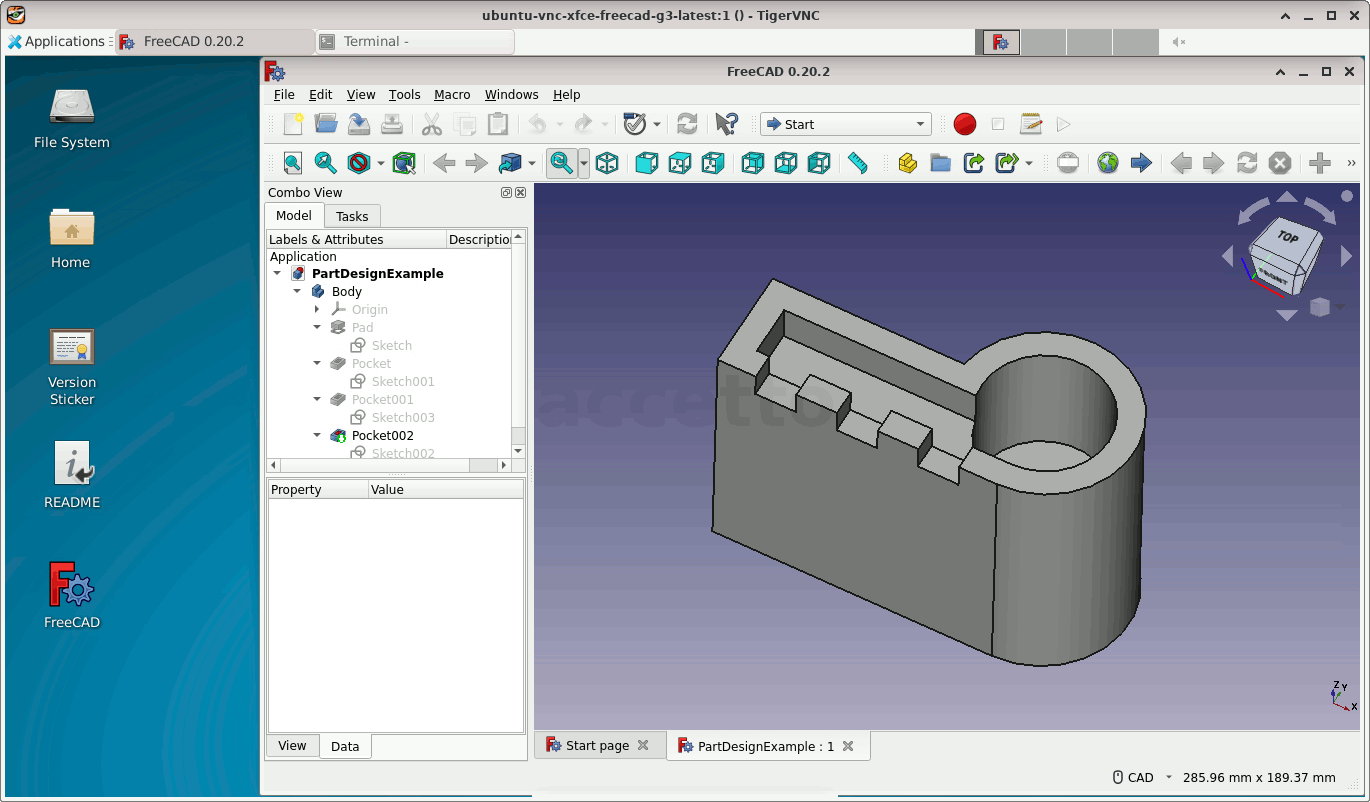Image resolution: width=1370 pixels, height=802 pixels.
Task: Select the Pad feature in tree
Action: pyautogui.click(x=362, y=327)
